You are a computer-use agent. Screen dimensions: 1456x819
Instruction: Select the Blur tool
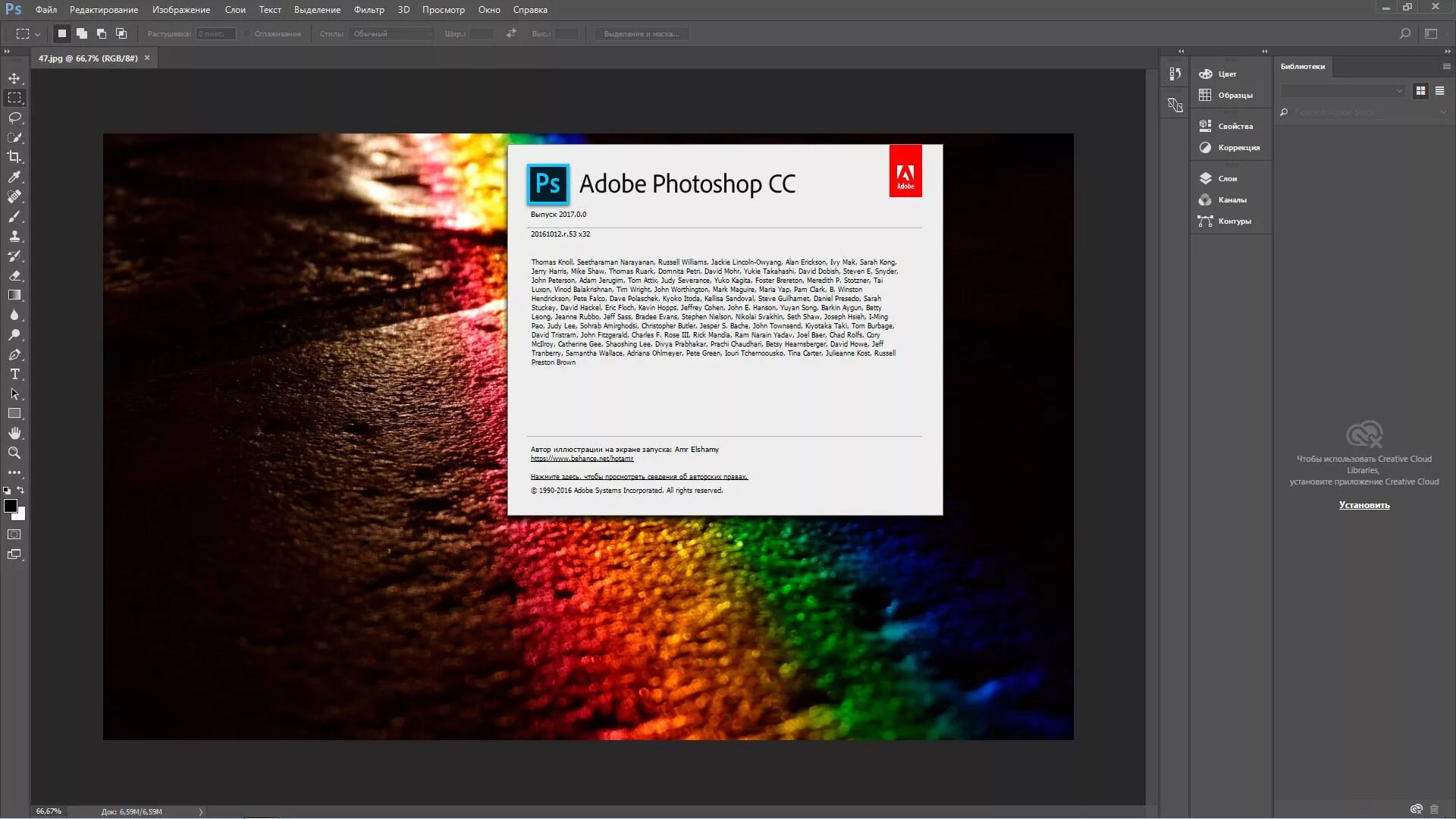click(x=14, y=315)
